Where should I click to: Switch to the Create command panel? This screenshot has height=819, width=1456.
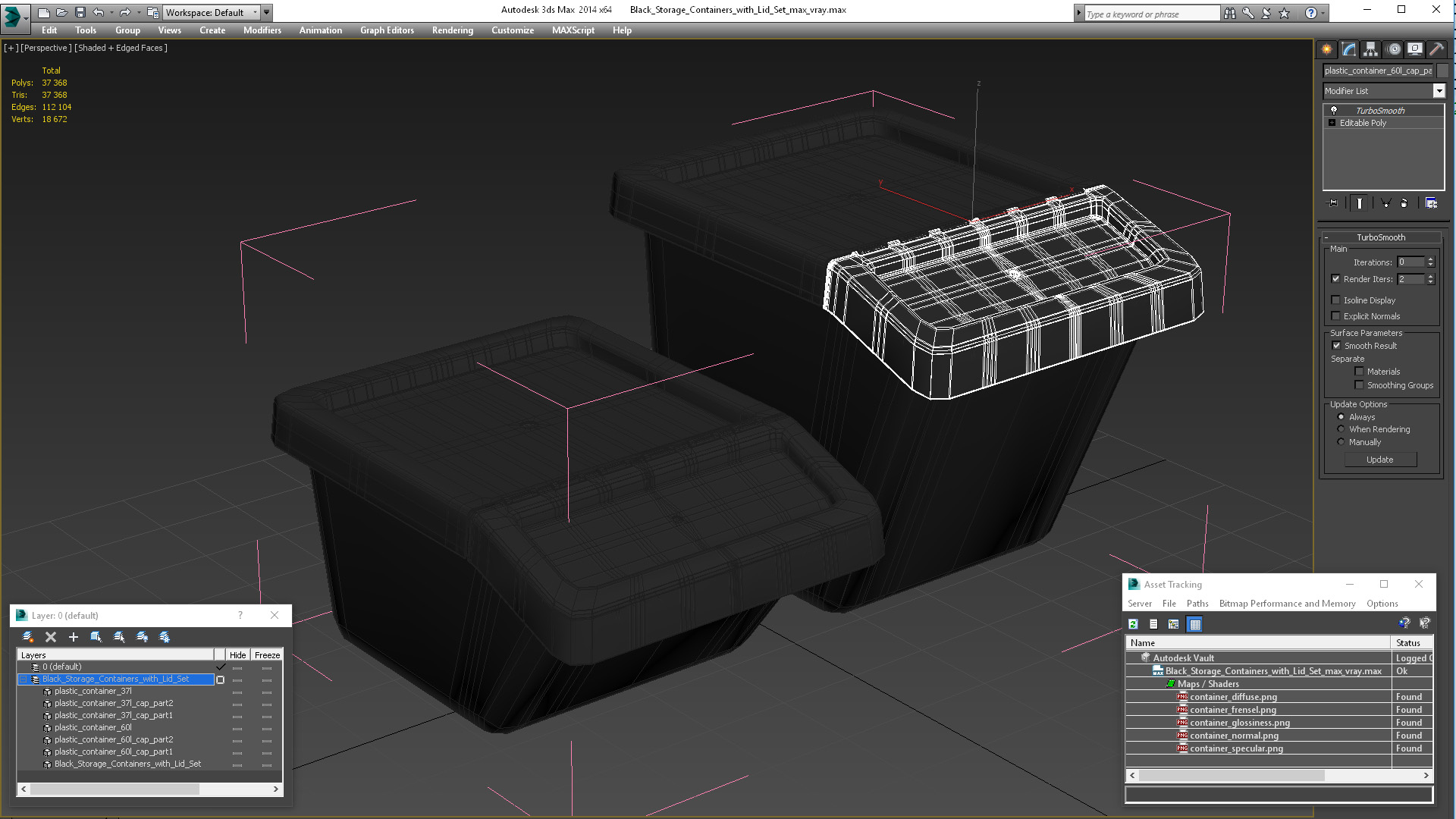1326,49
